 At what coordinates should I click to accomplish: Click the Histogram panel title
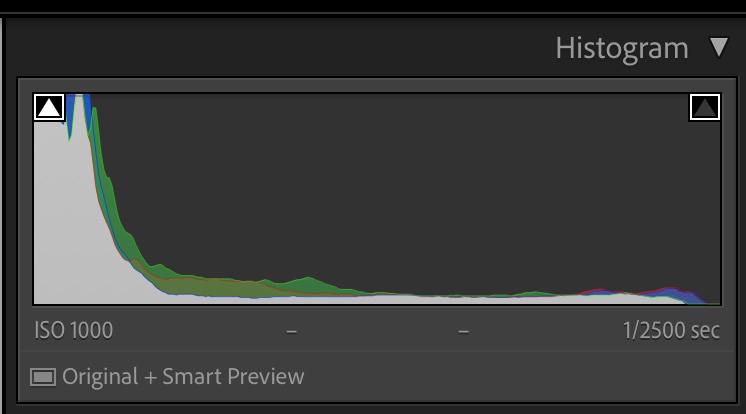[x=622, y=49]
